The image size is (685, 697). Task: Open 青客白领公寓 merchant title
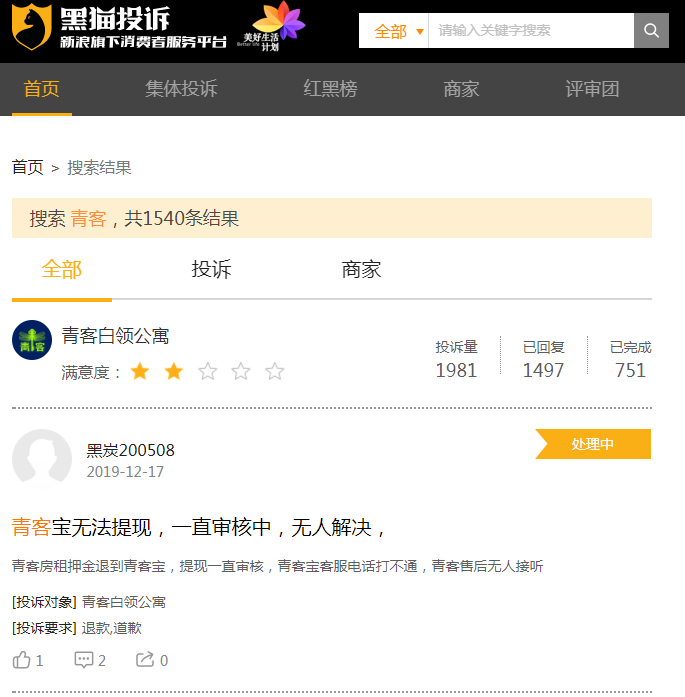pos(115,336)
